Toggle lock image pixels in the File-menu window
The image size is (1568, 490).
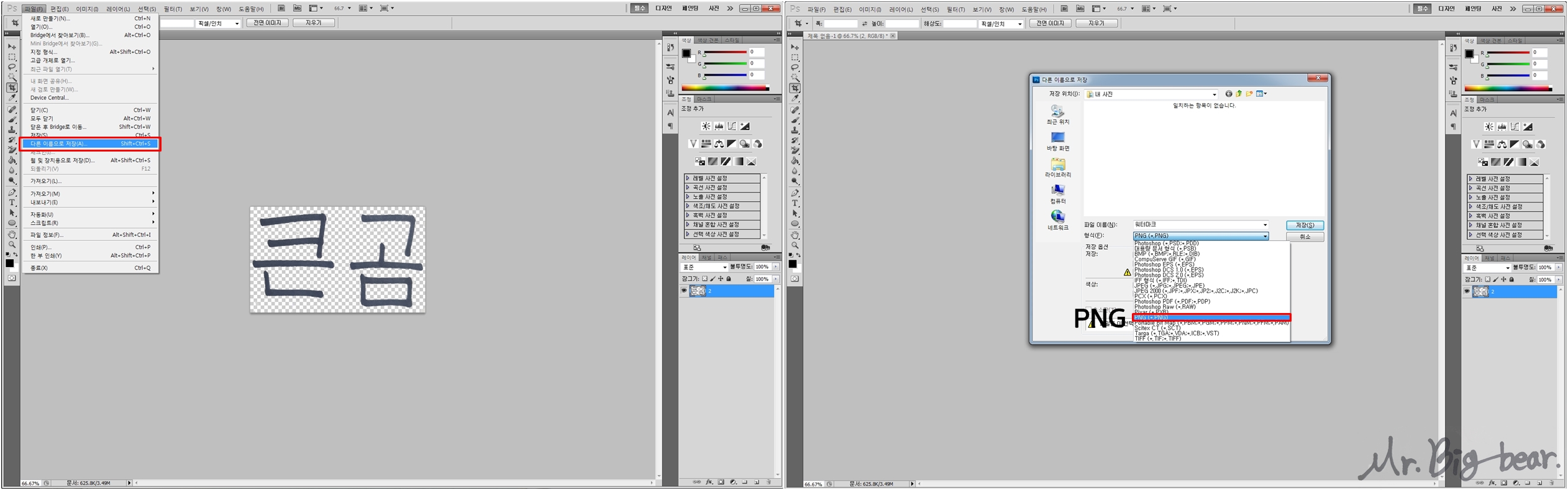pyautogui.click(x=713, y=279)
